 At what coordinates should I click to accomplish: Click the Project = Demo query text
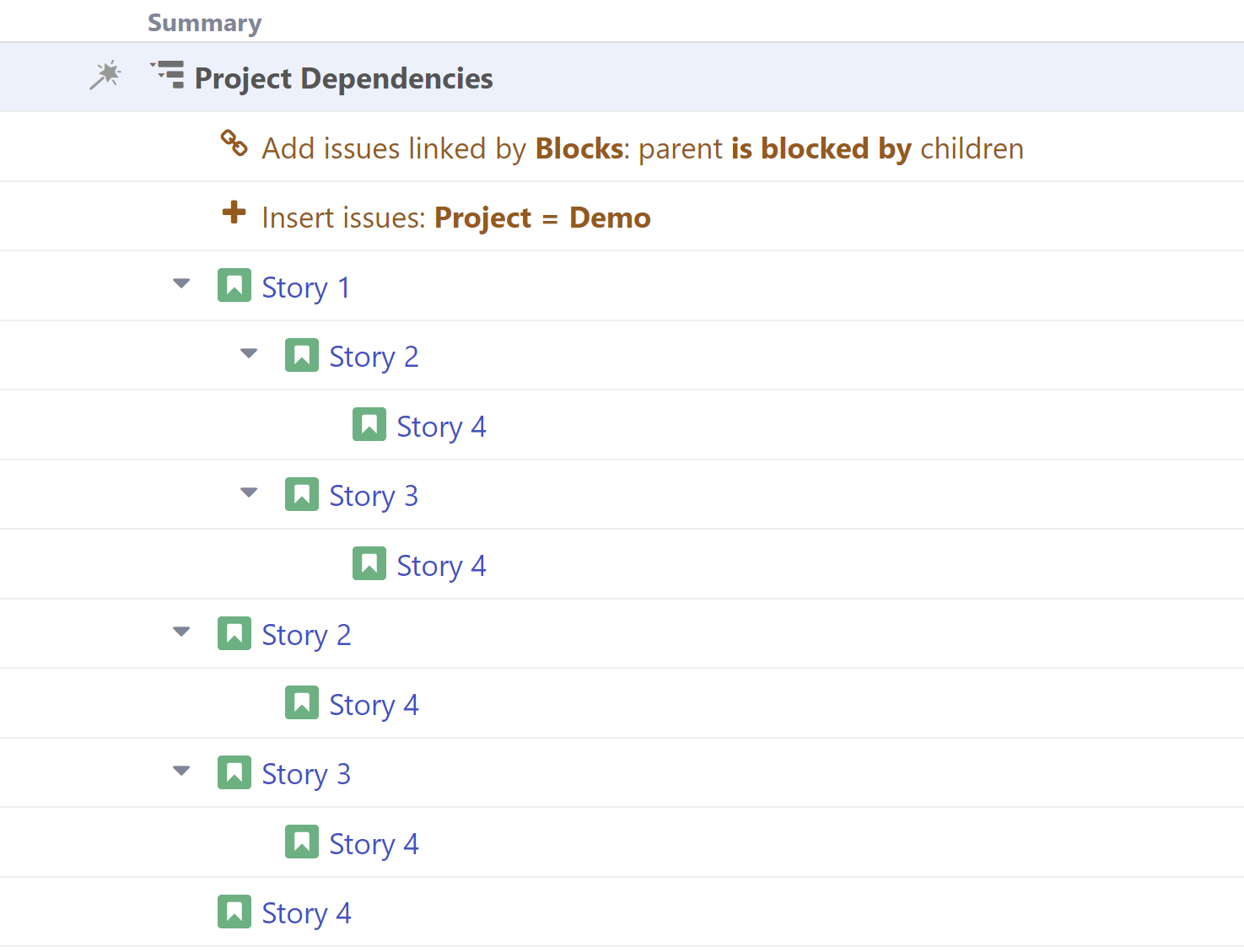pos(541,217)
